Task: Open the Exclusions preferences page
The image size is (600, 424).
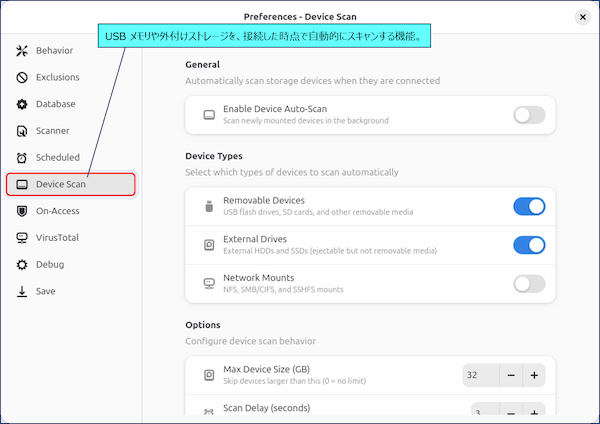Action: coord(71,77)
